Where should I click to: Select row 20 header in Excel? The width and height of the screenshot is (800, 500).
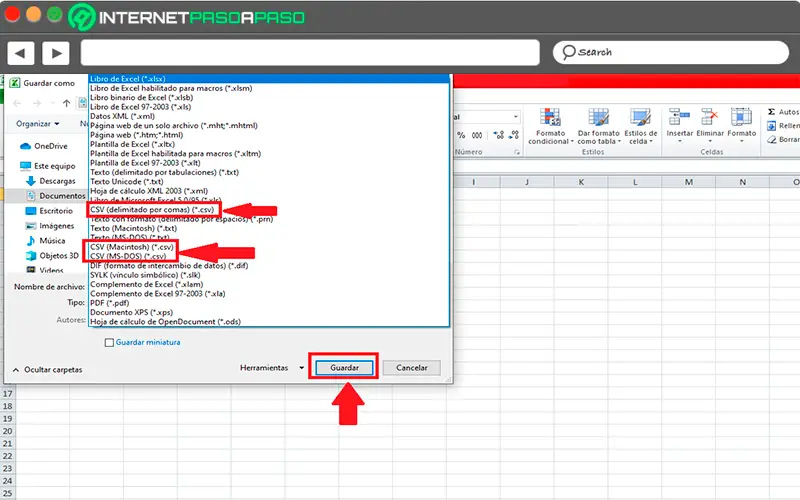point(7,431)
